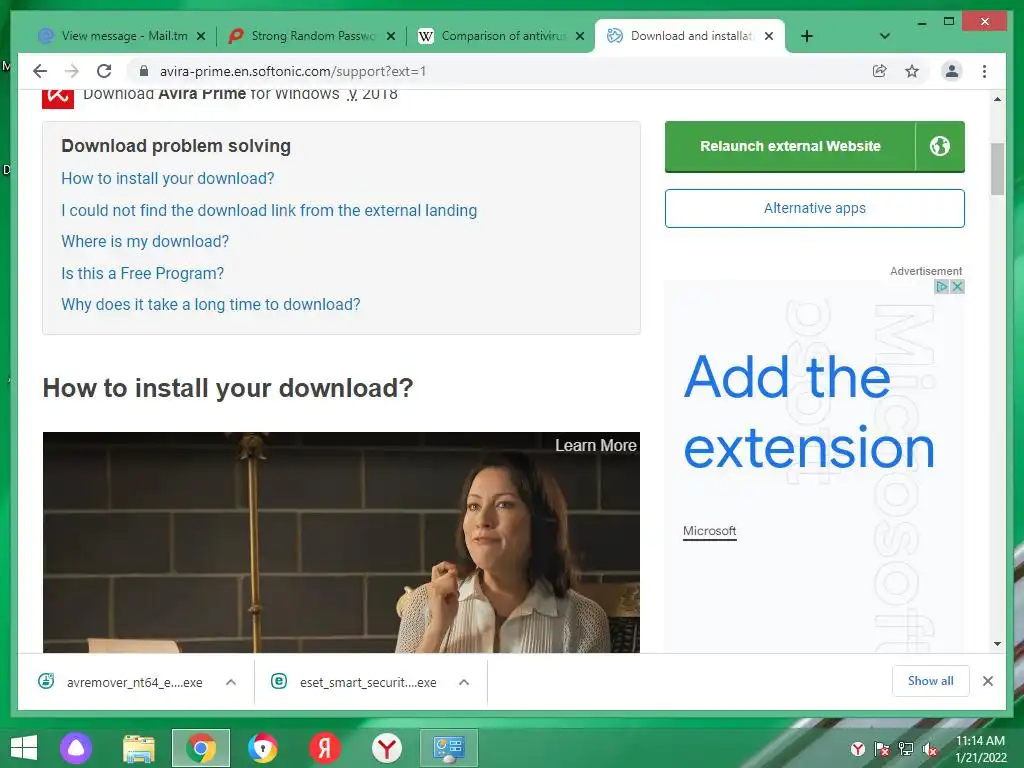Click Action Center flag tray icon

coord(882,749)
